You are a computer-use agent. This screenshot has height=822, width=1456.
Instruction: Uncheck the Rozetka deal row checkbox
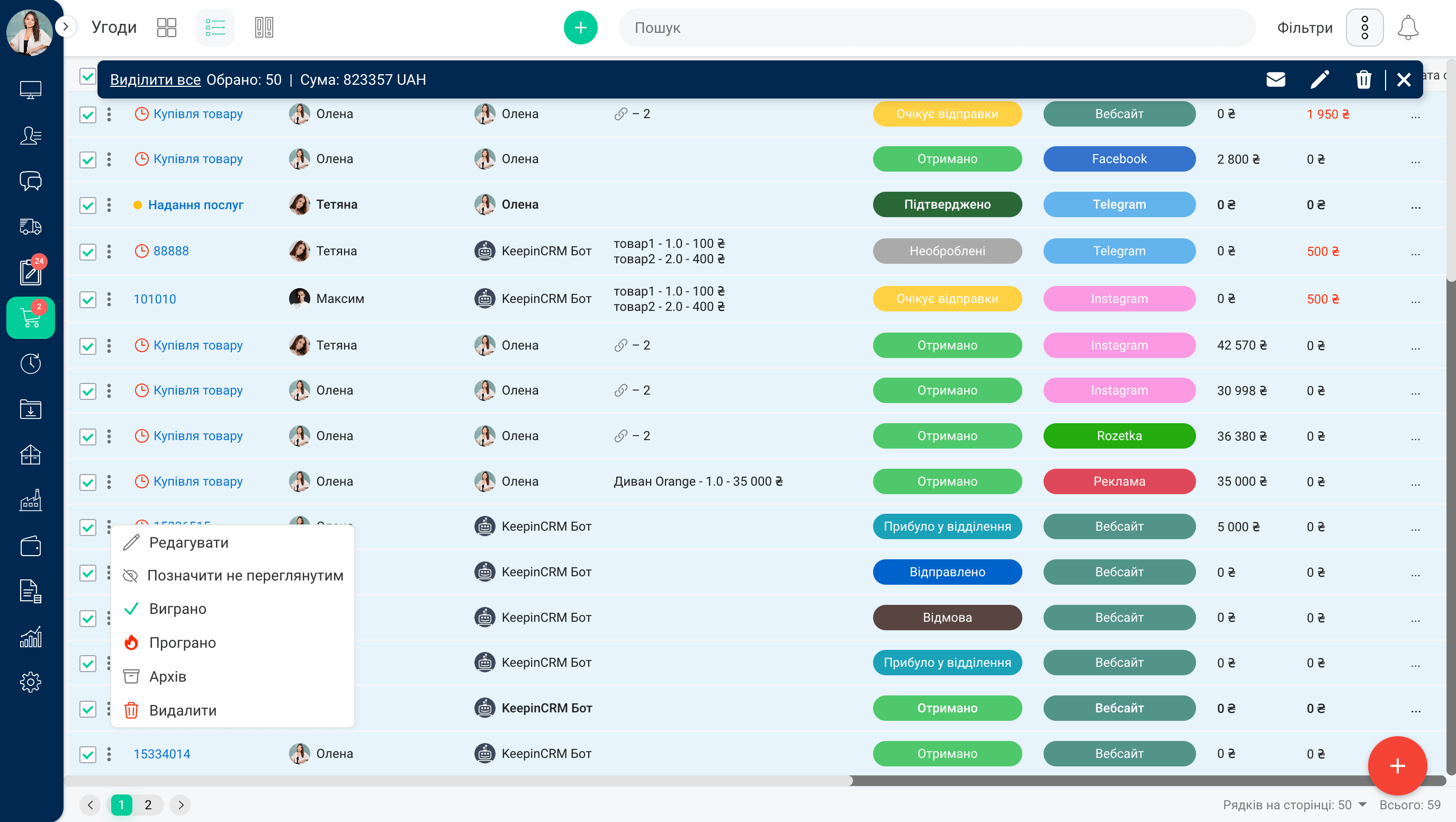[x=87, y=436]
